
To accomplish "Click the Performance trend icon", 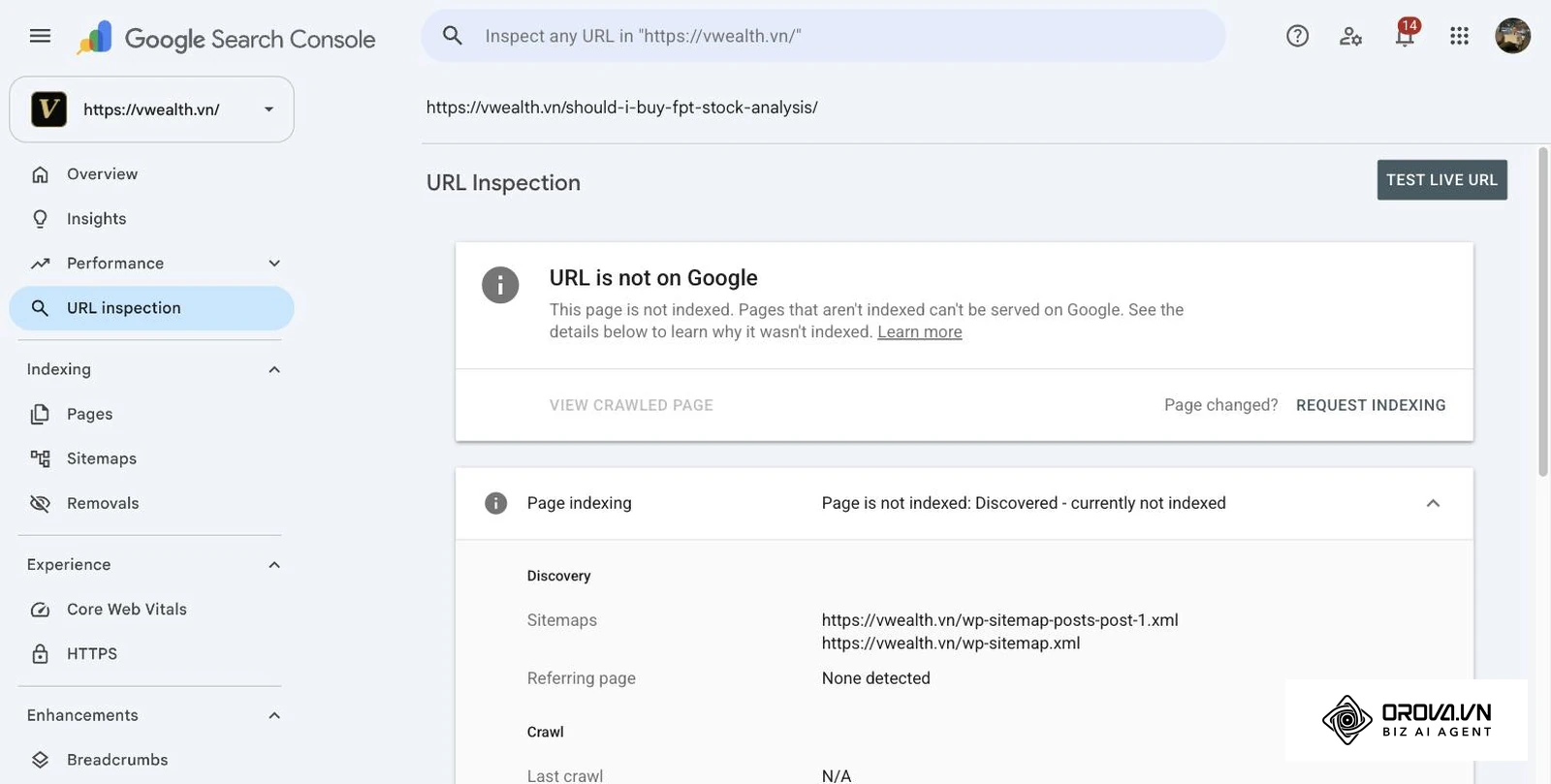I will coord(40,264).
